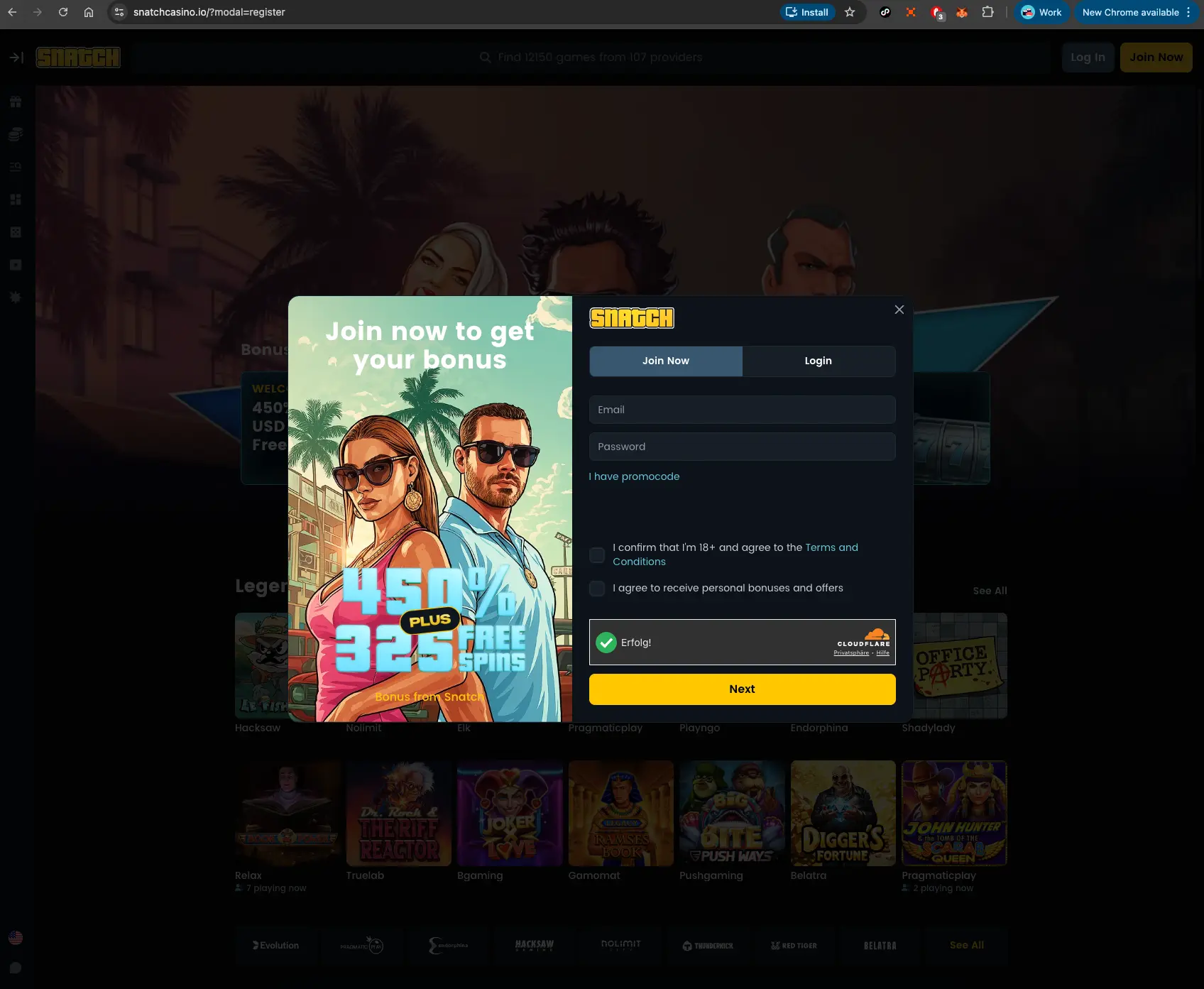Viewport: 1204px width, 989px height.
Task: Open the search list sidebar icon
Action: (x=16, y=167)
